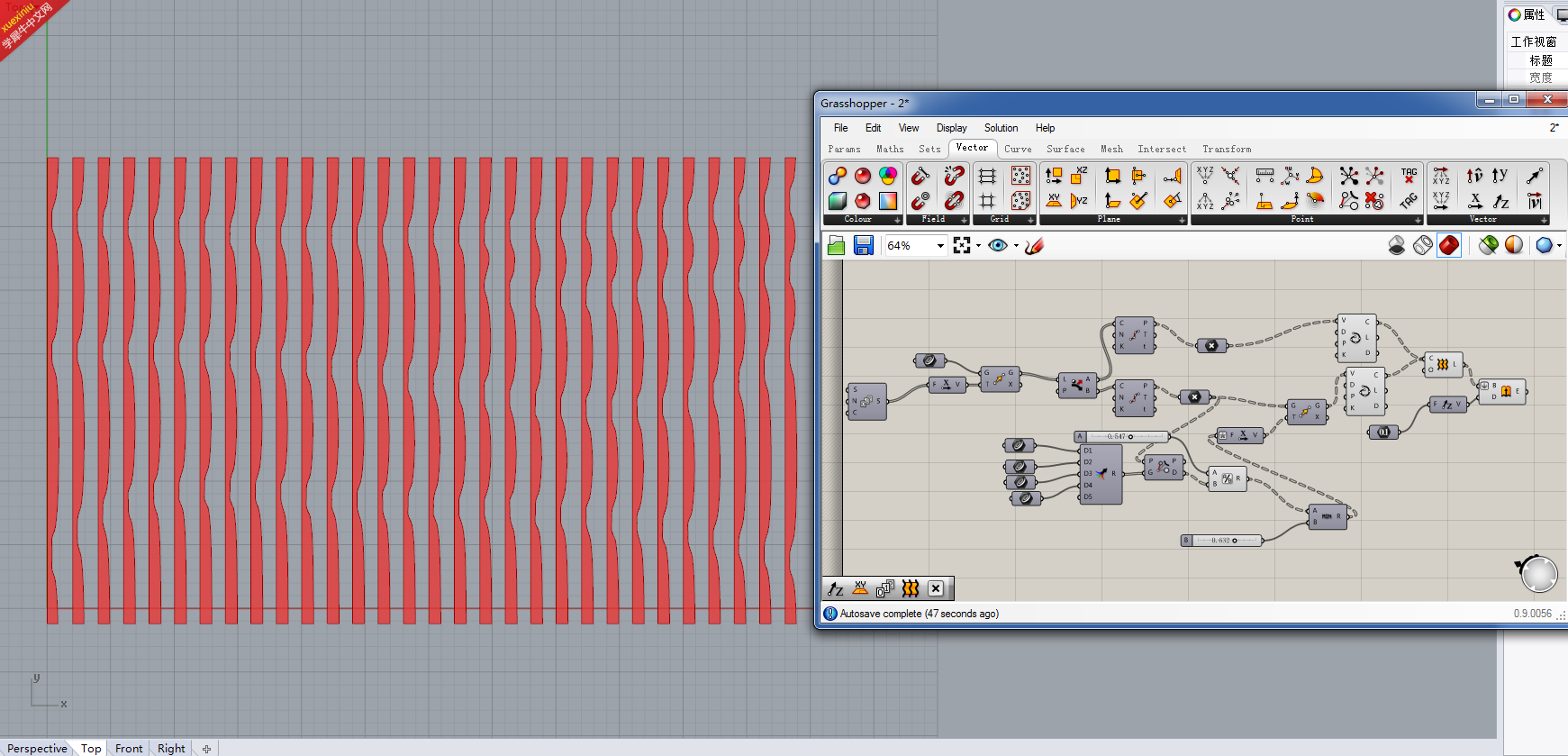Open dropdown arrow next to zoom extents icon

[979, 245]
